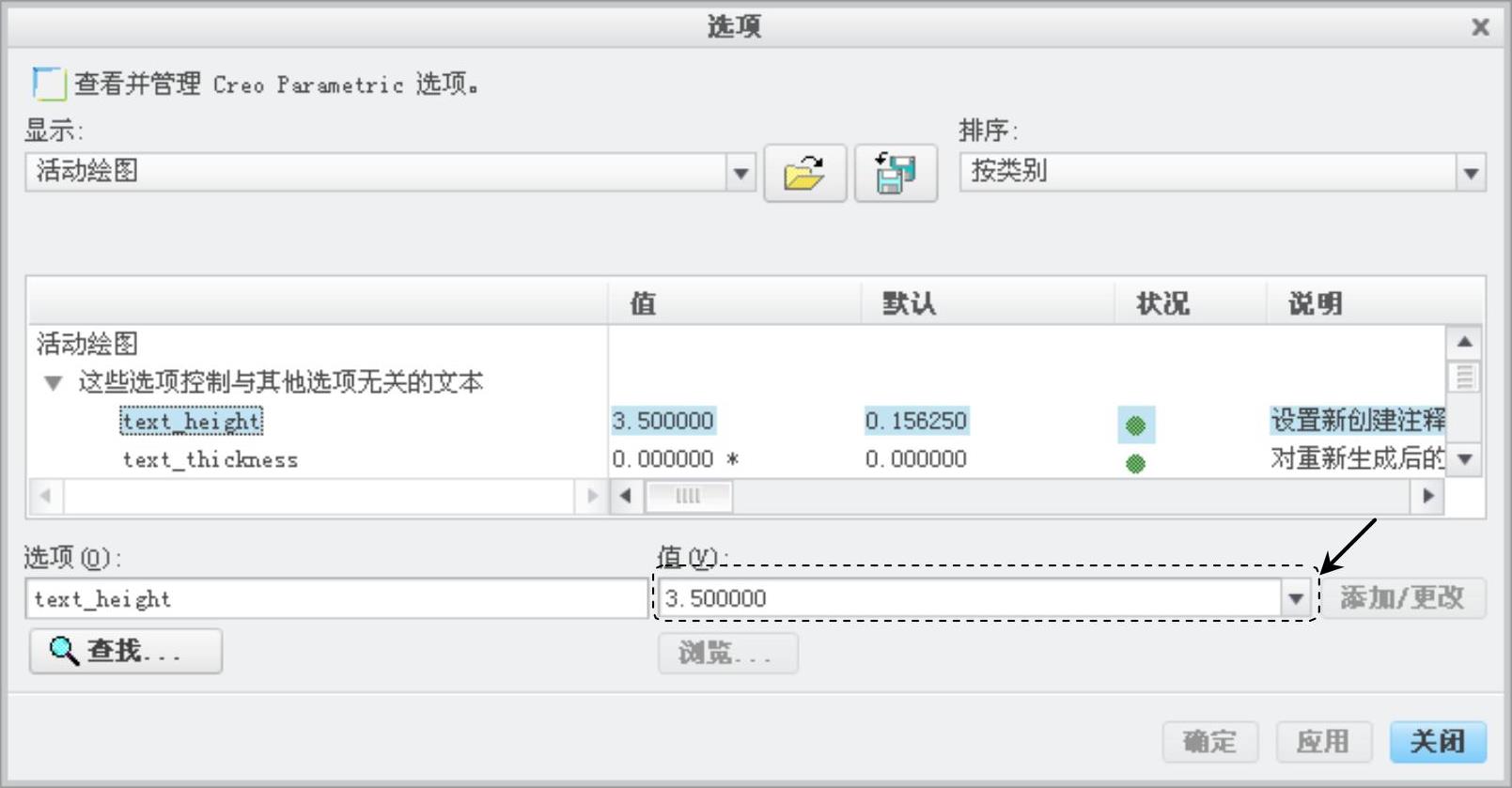Click text_height default cell 0.156250
Screen dimensions: 1512x788
pos(916,421)
